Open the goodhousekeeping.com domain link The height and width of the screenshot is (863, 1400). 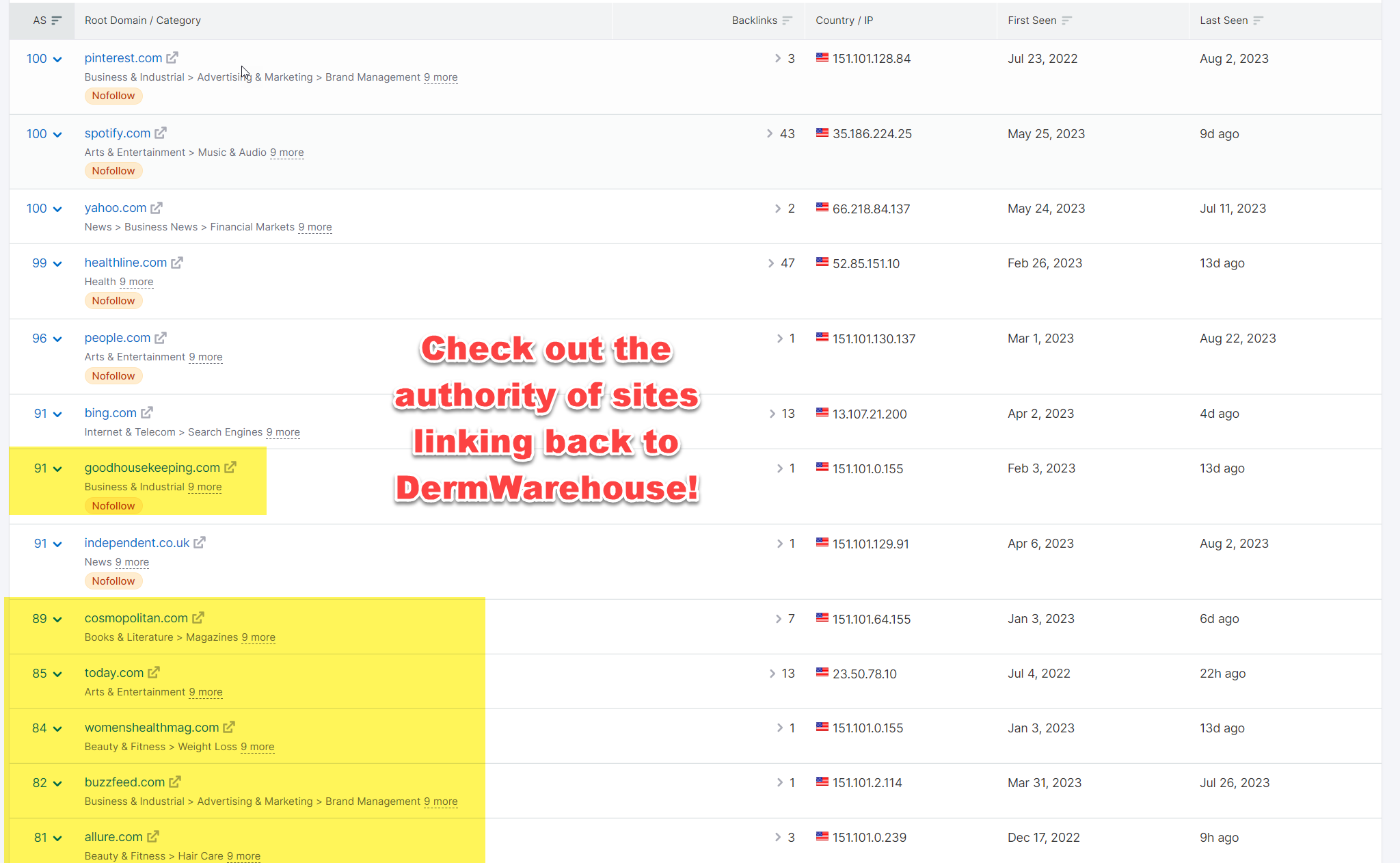(x=152, y=468)
